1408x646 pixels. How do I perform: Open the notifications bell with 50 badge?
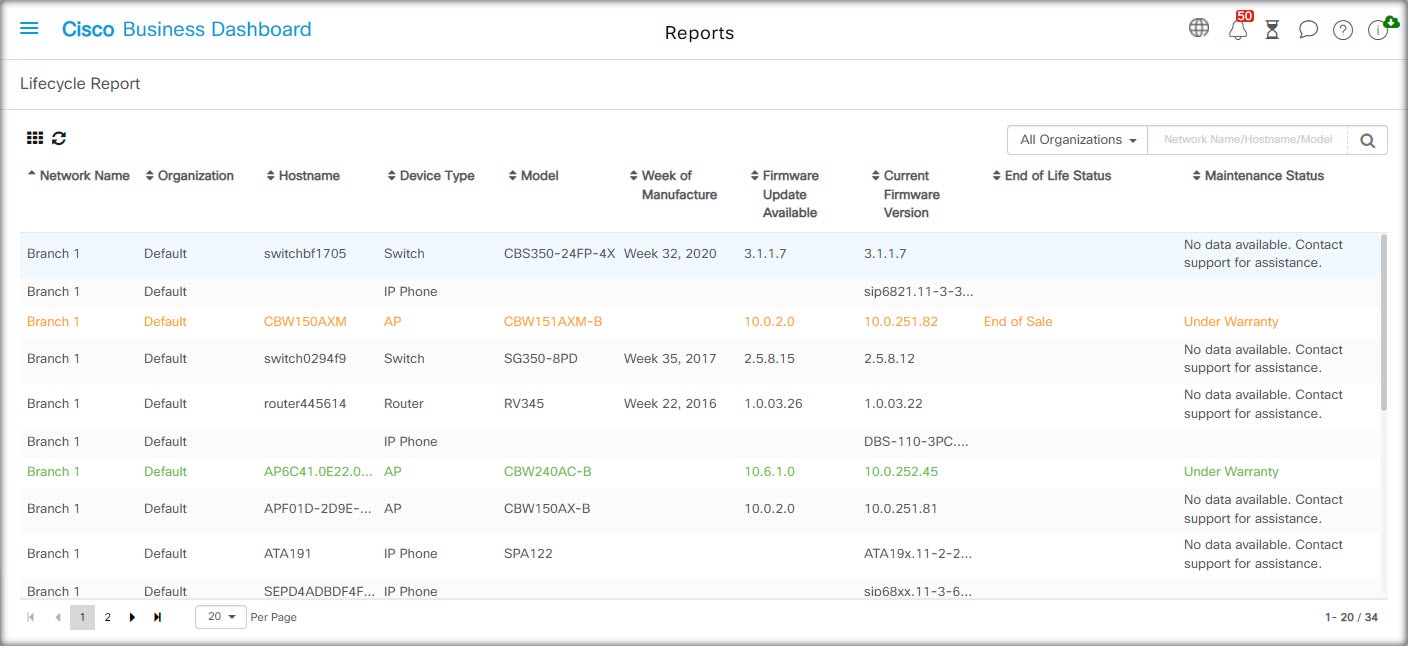[x=1238, y=29]
